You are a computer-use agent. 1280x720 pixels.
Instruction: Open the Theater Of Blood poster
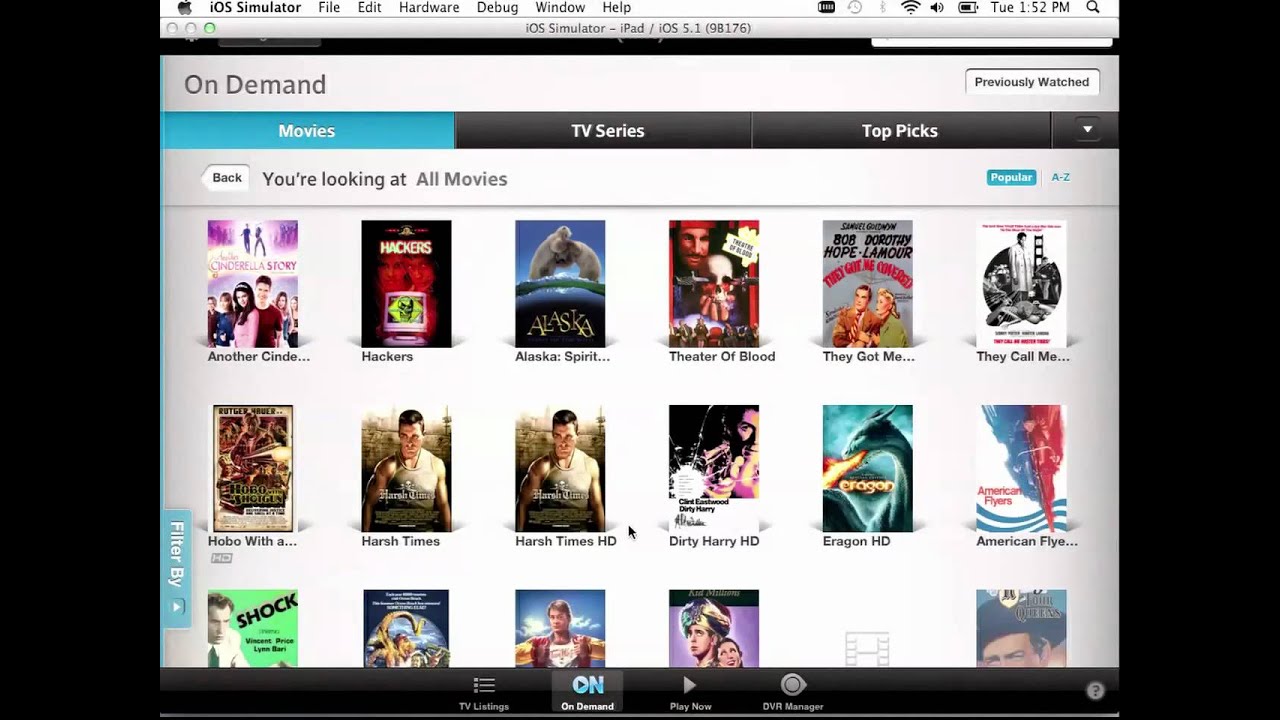[714, 284]
